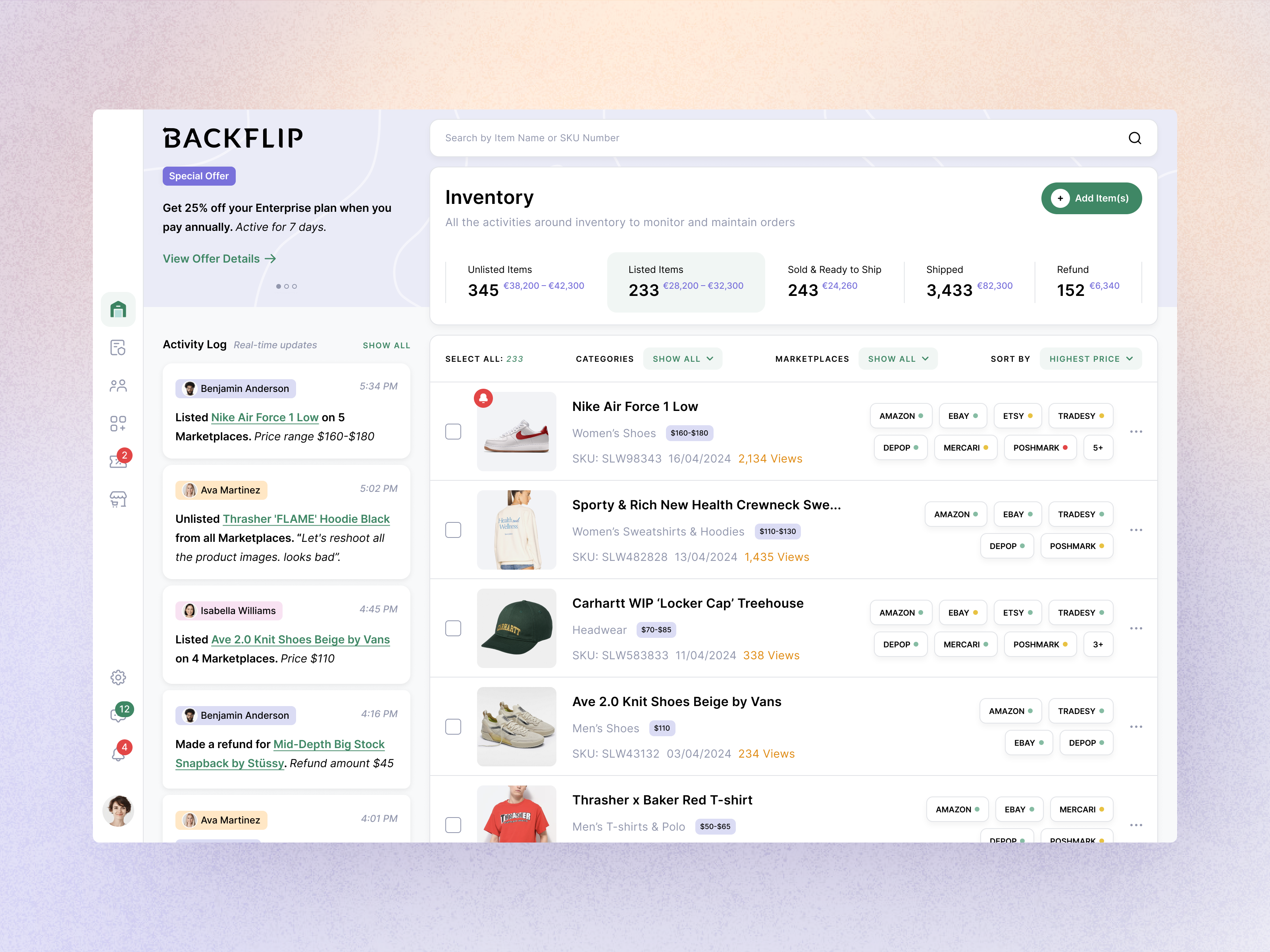The width and height of the screenshot is (1270, 952).
Task: Open the Categories Show All dropdown
Action: point(683,358)
